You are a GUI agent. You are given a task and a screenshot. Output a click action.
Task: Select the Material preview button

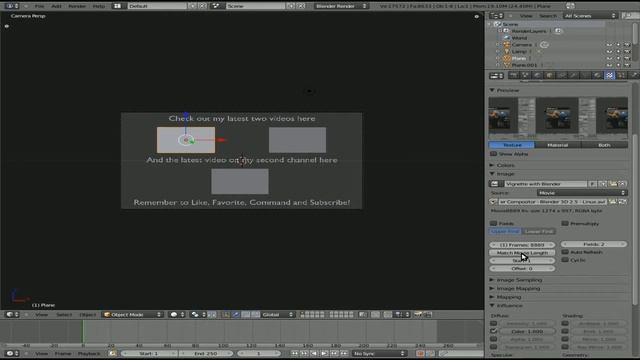558,145
